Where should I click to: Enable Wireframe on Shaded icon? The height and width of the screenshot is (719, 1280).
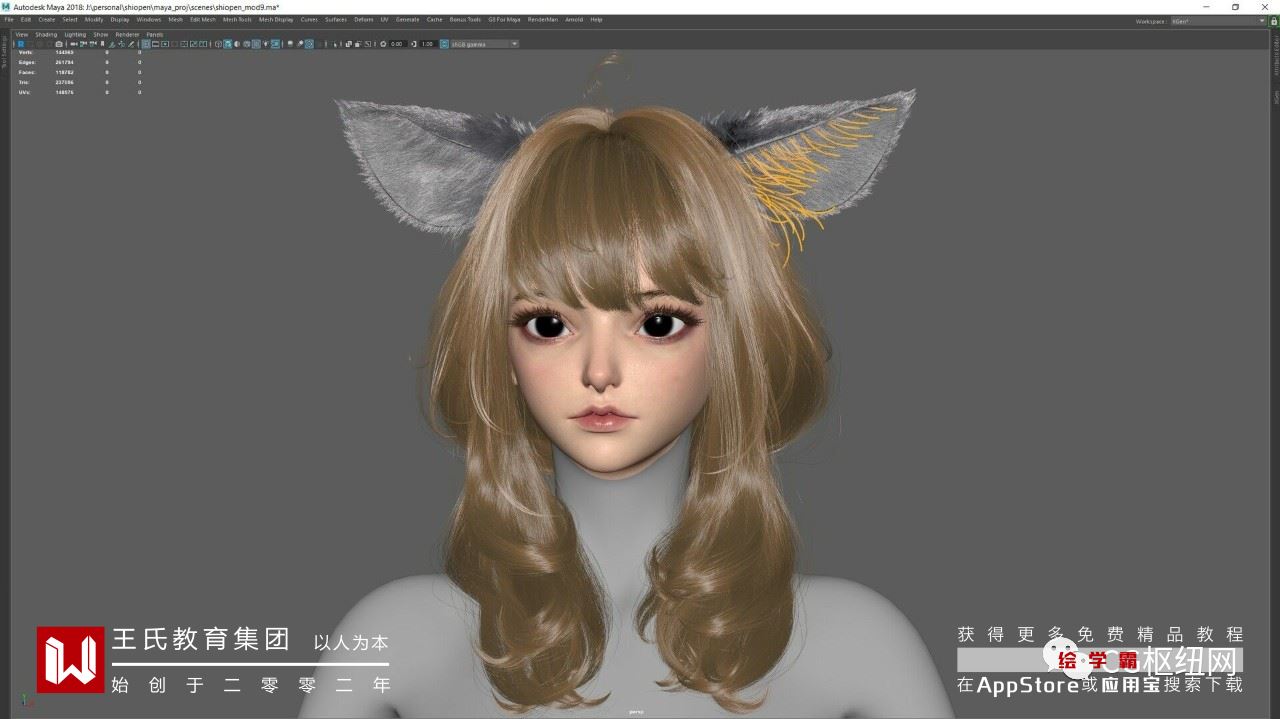click(246, 44)
